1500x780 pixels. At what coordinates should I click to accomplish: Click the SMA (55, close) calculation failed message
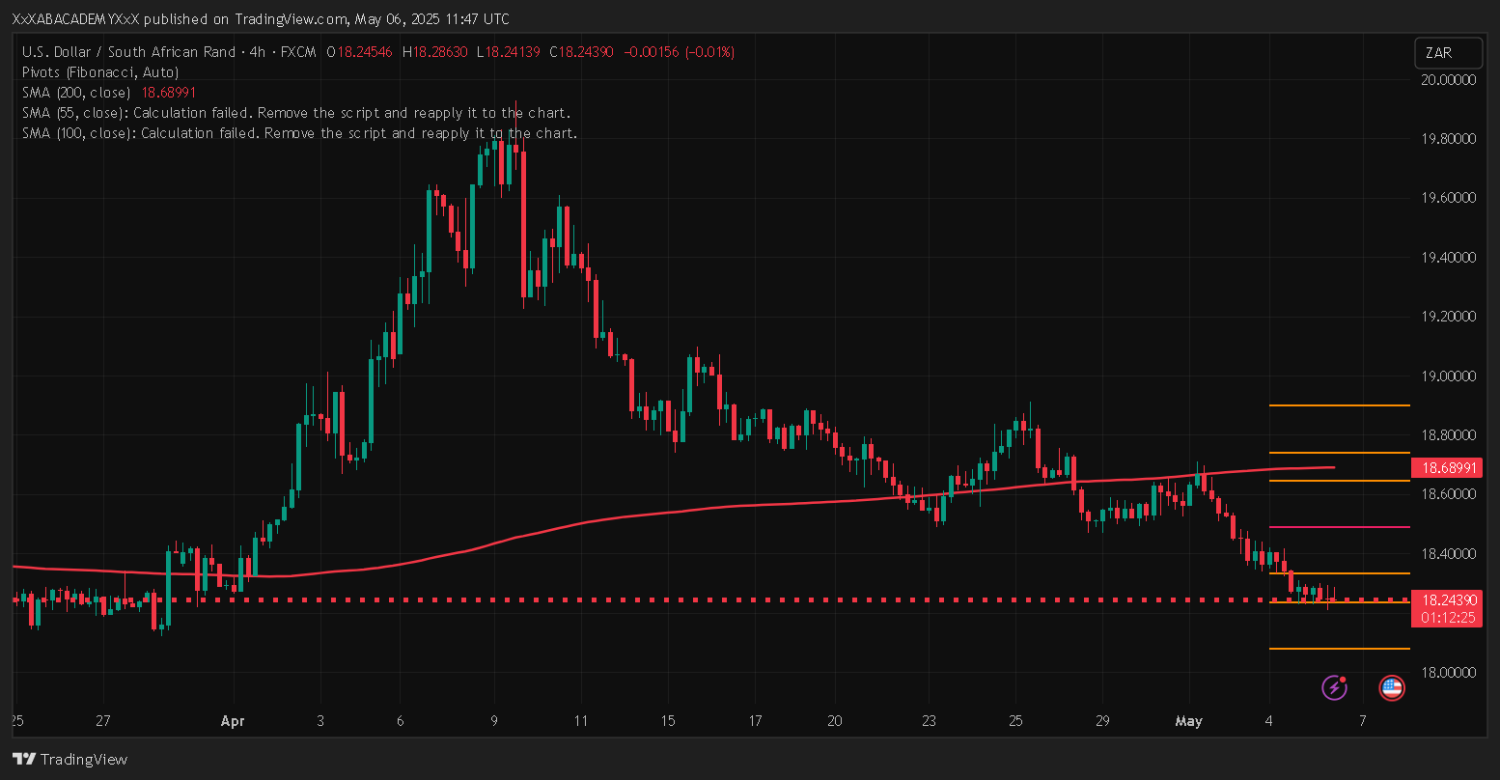pos(296,113)
